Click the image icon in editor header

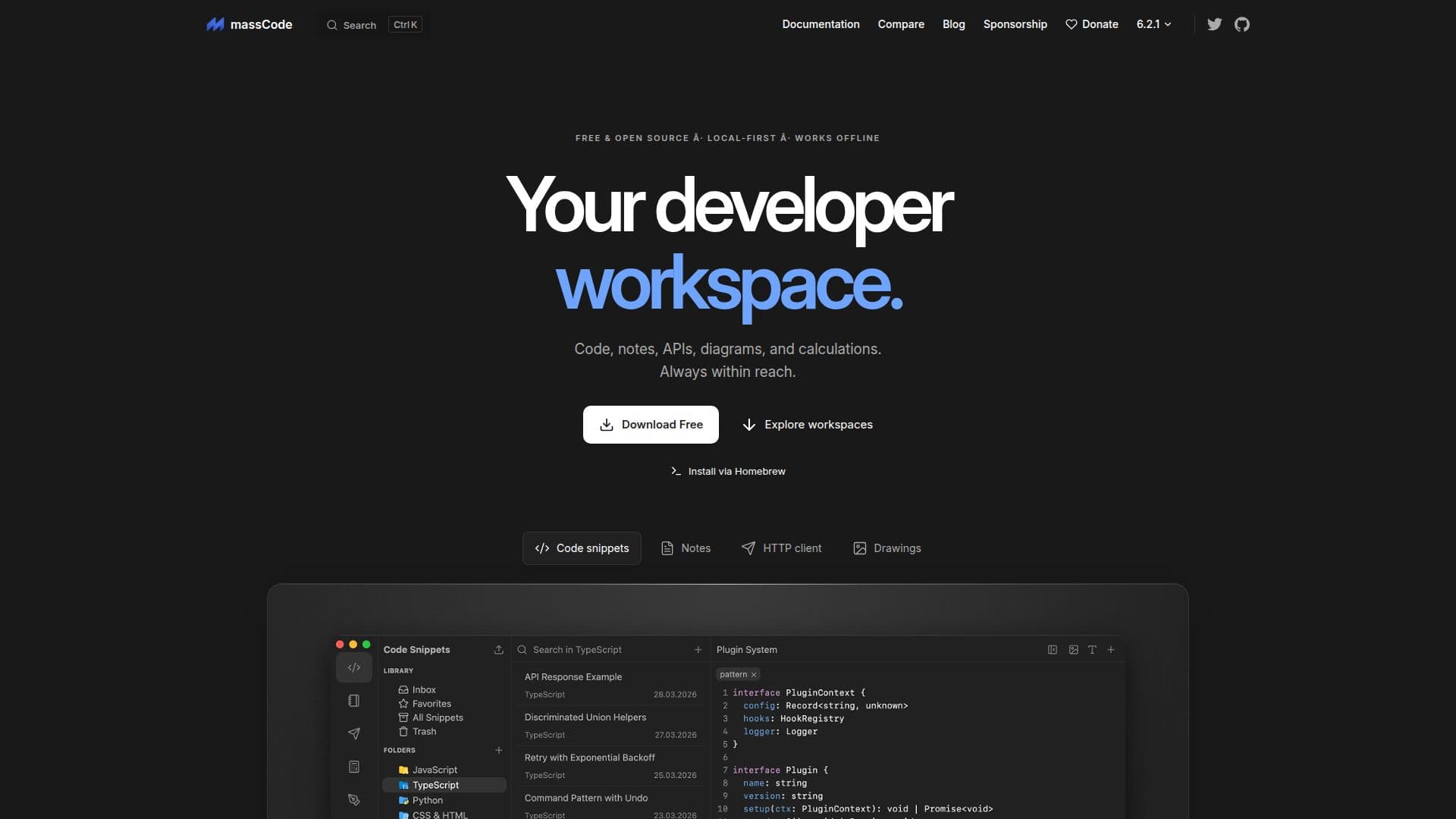[1074, 650]
